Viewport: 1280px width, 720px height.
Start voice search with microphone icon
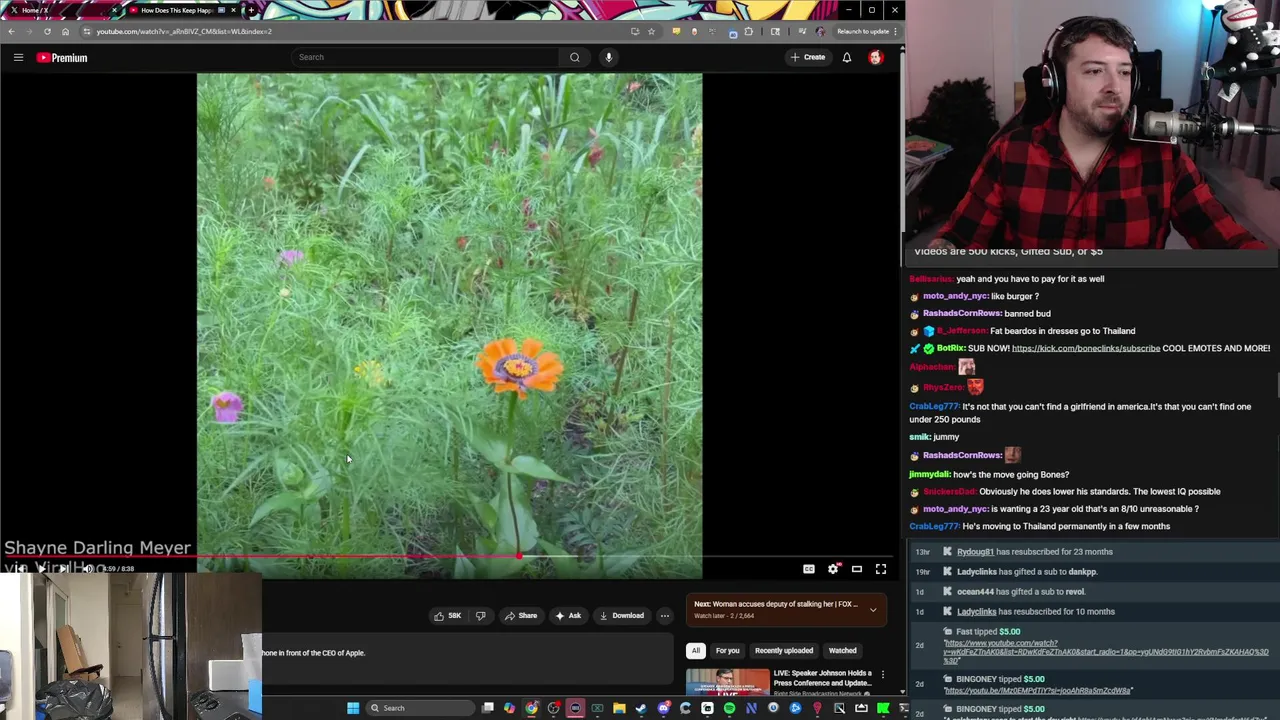(608, 57)
